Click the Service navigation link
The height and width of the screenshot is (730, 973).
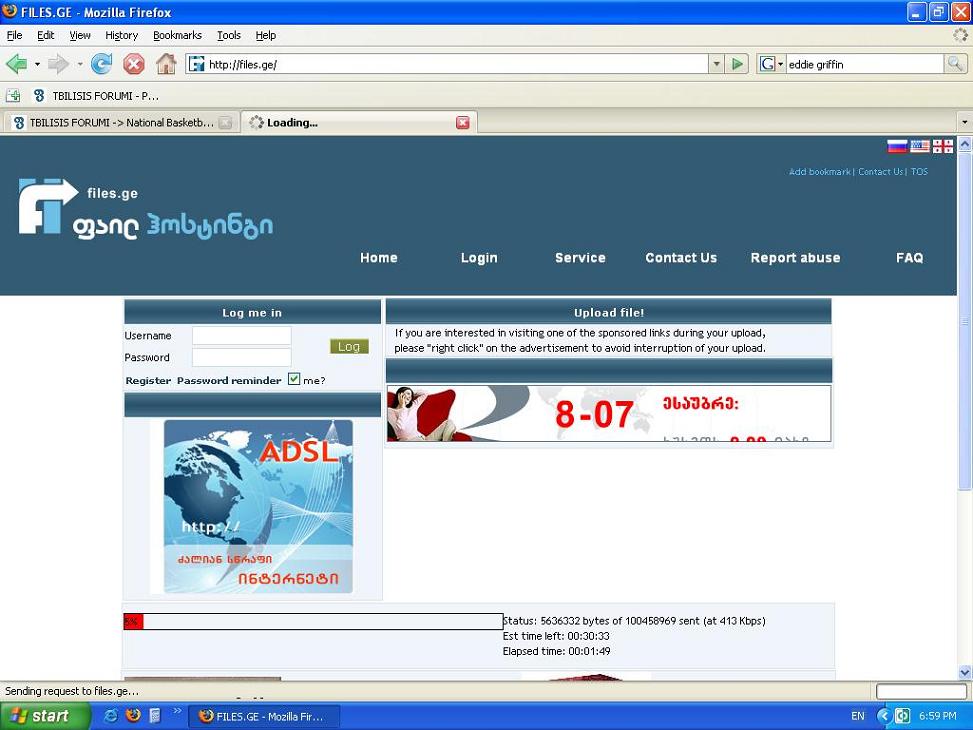[580, 258]
